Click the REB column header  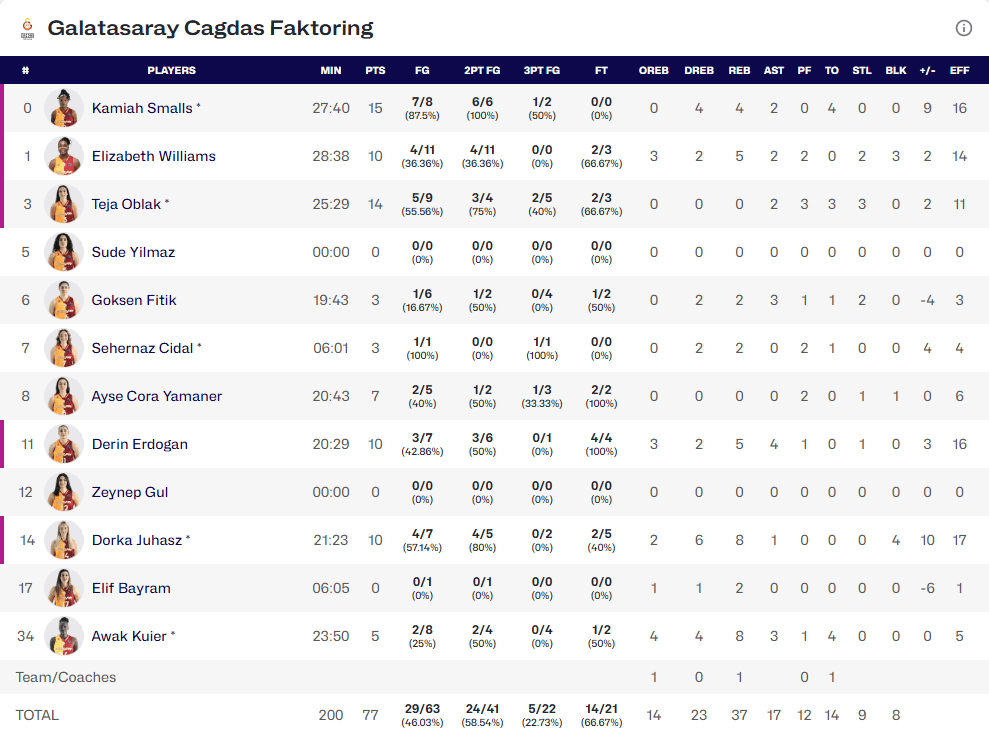click(739, 70)
